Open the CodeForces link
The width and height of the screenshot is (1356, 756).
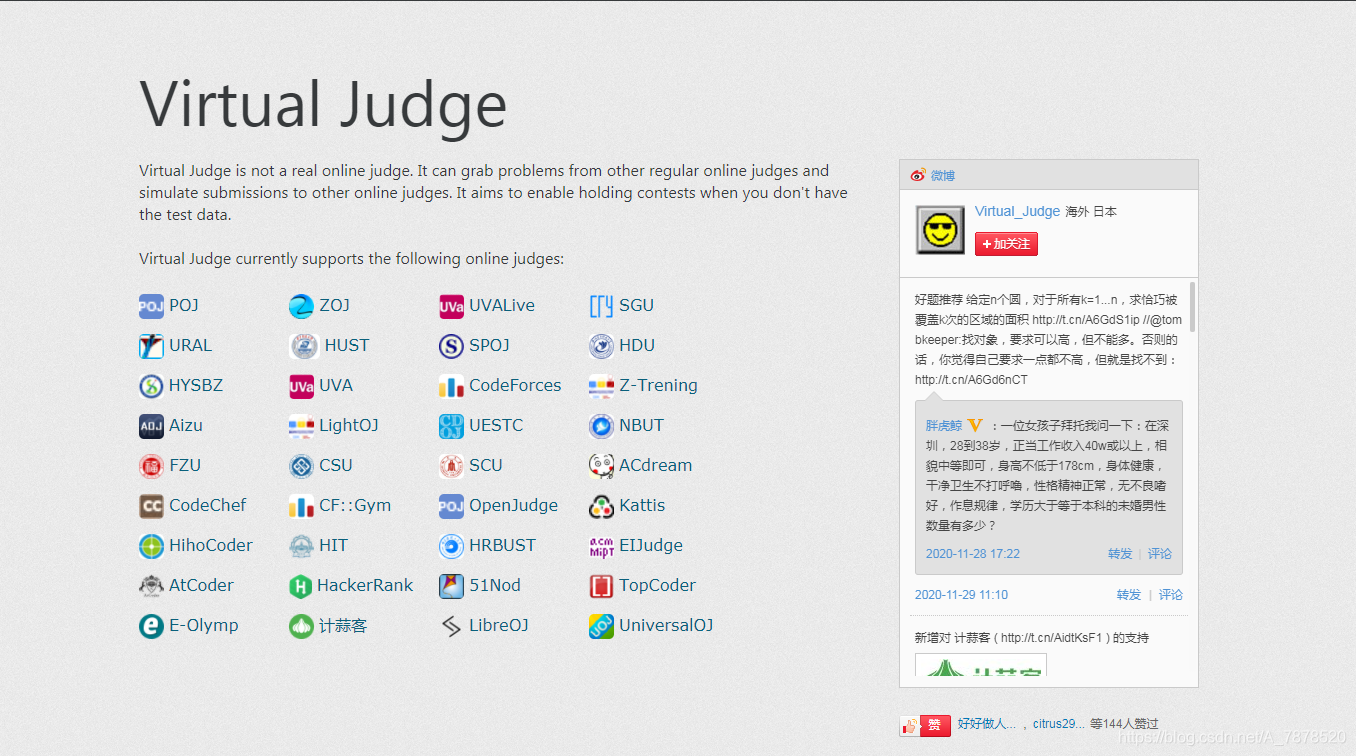(x=515, y=385)
